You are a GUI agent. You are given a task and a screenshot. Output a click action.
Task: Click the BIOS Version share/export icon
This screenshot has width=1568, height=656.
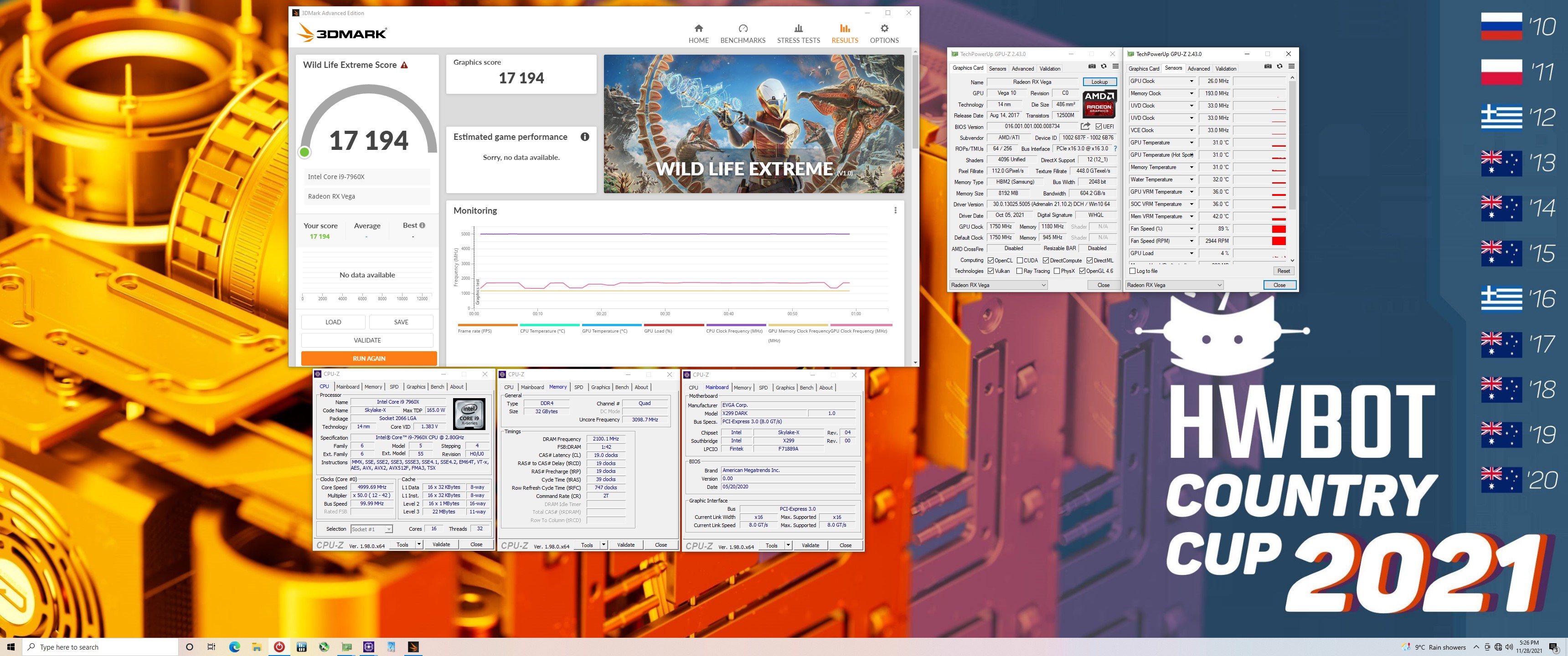coord(1085,127)
